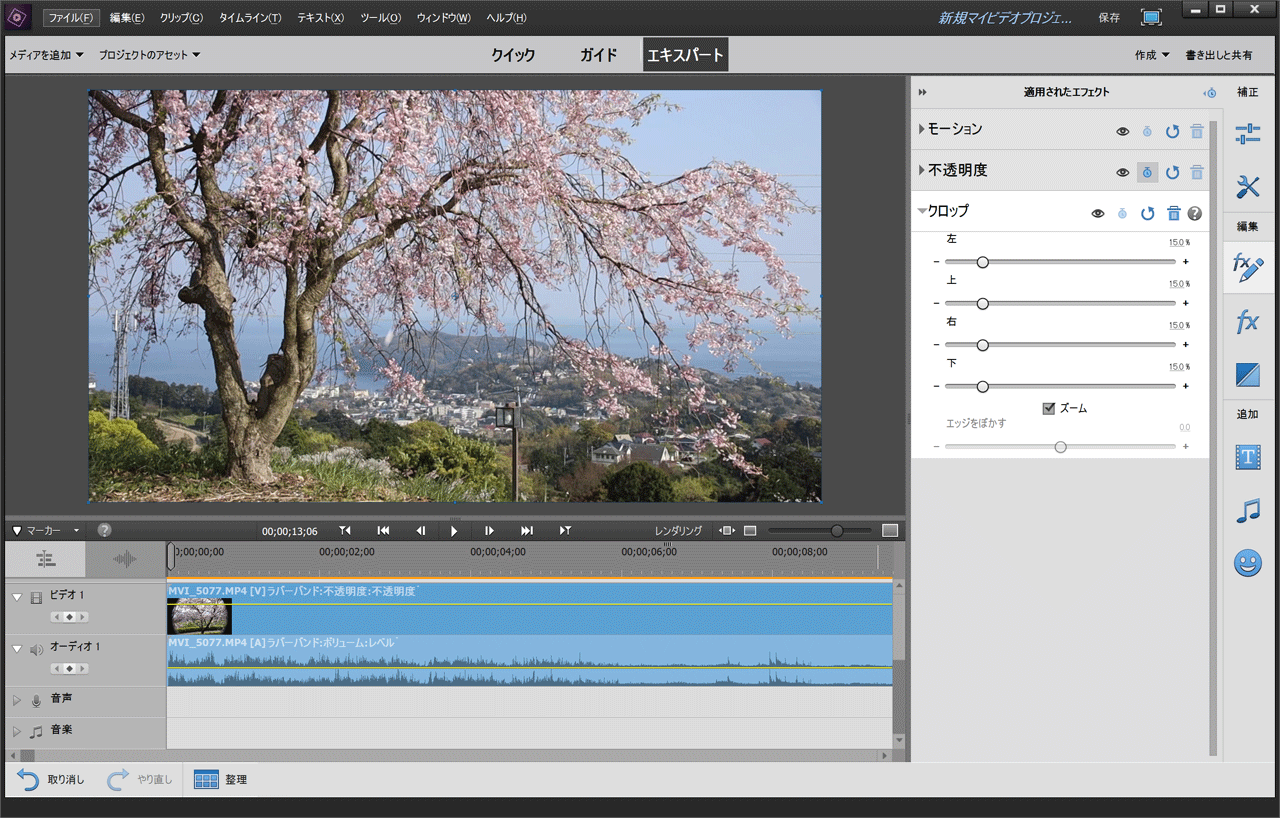Click the fit-to-visible-timeline icon

point(728,530)
